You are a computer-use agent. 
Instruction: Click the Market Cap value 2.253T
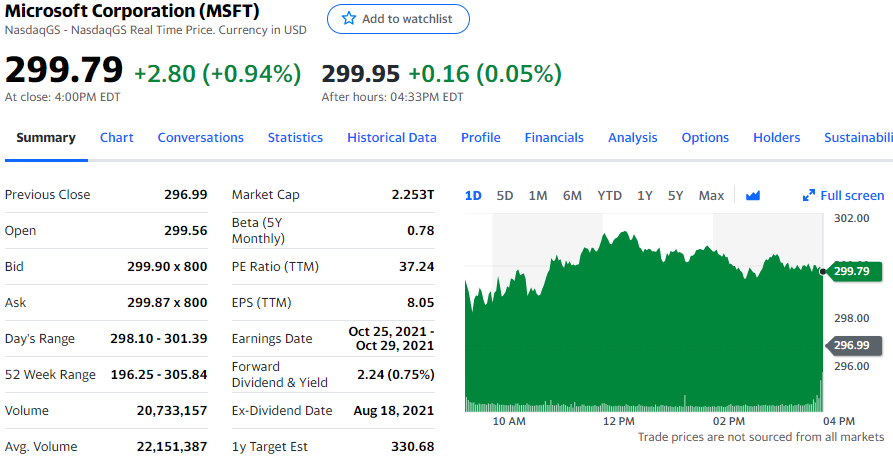[413, 194]
